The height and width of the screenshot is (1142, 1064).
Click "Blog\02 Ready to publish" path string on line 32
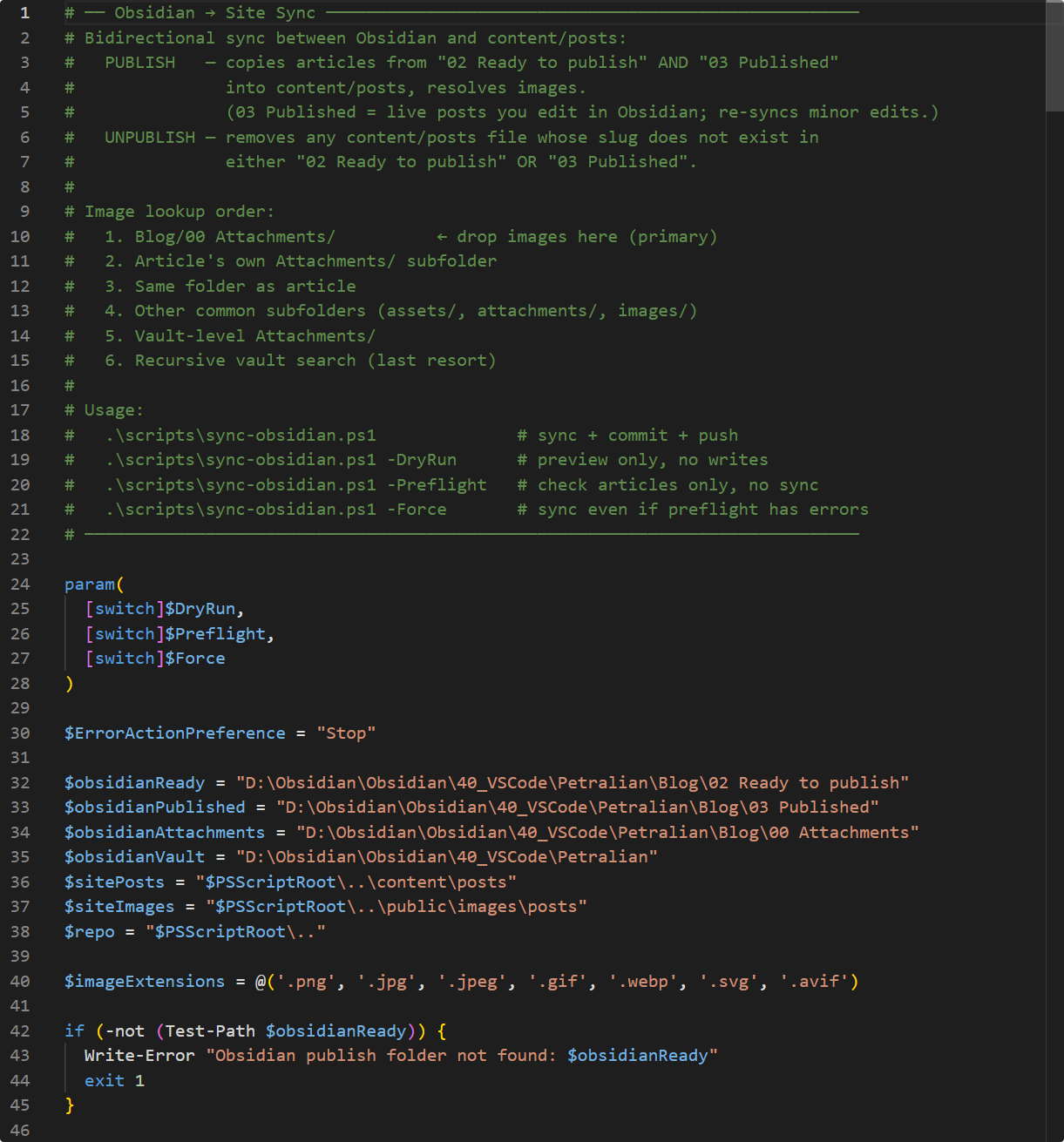(x=779, y=783)
